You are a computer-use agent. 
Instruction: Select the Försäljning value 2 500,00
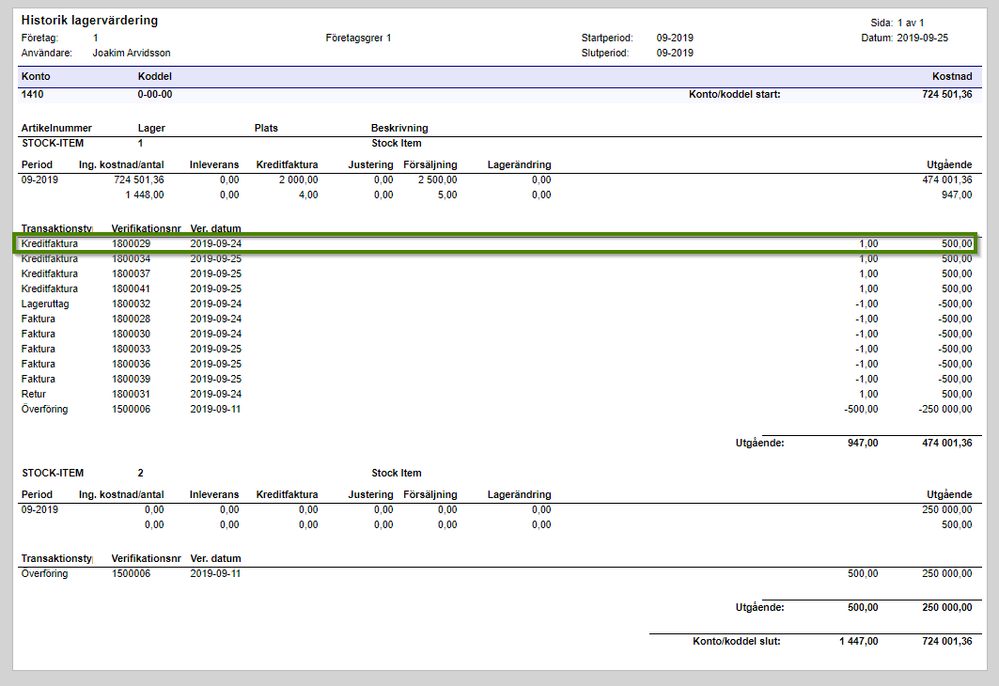437,180
